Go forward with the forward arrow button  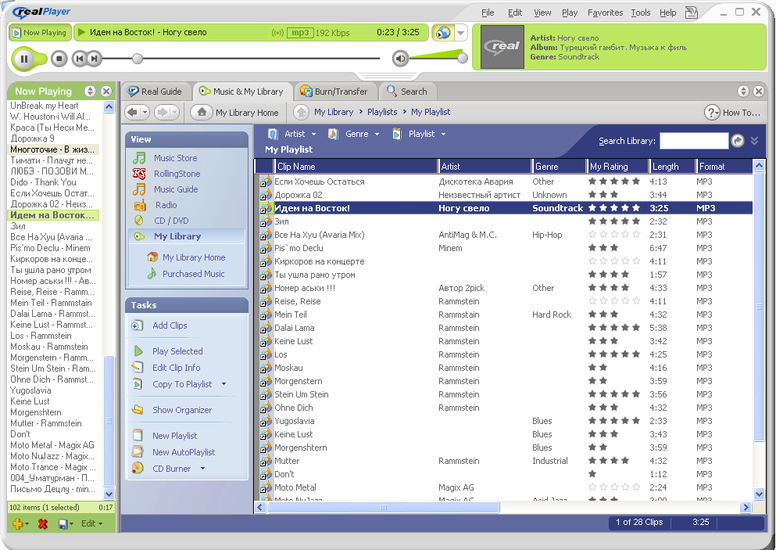coord(162,112)
